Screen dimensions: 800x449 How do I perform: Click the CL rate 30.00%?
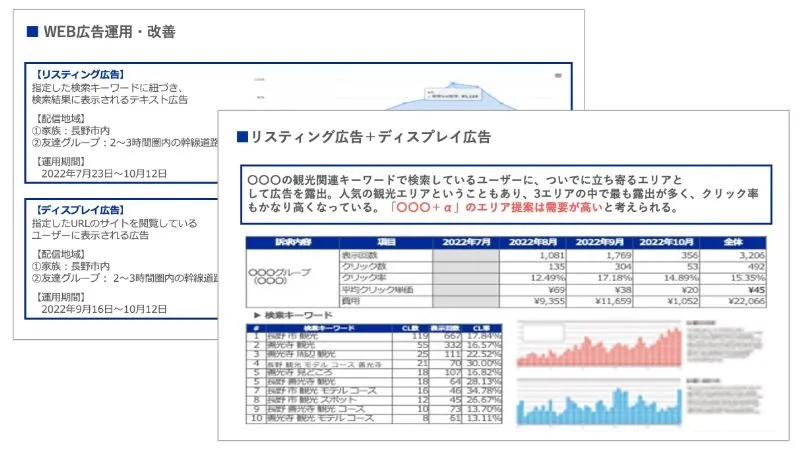484,363
